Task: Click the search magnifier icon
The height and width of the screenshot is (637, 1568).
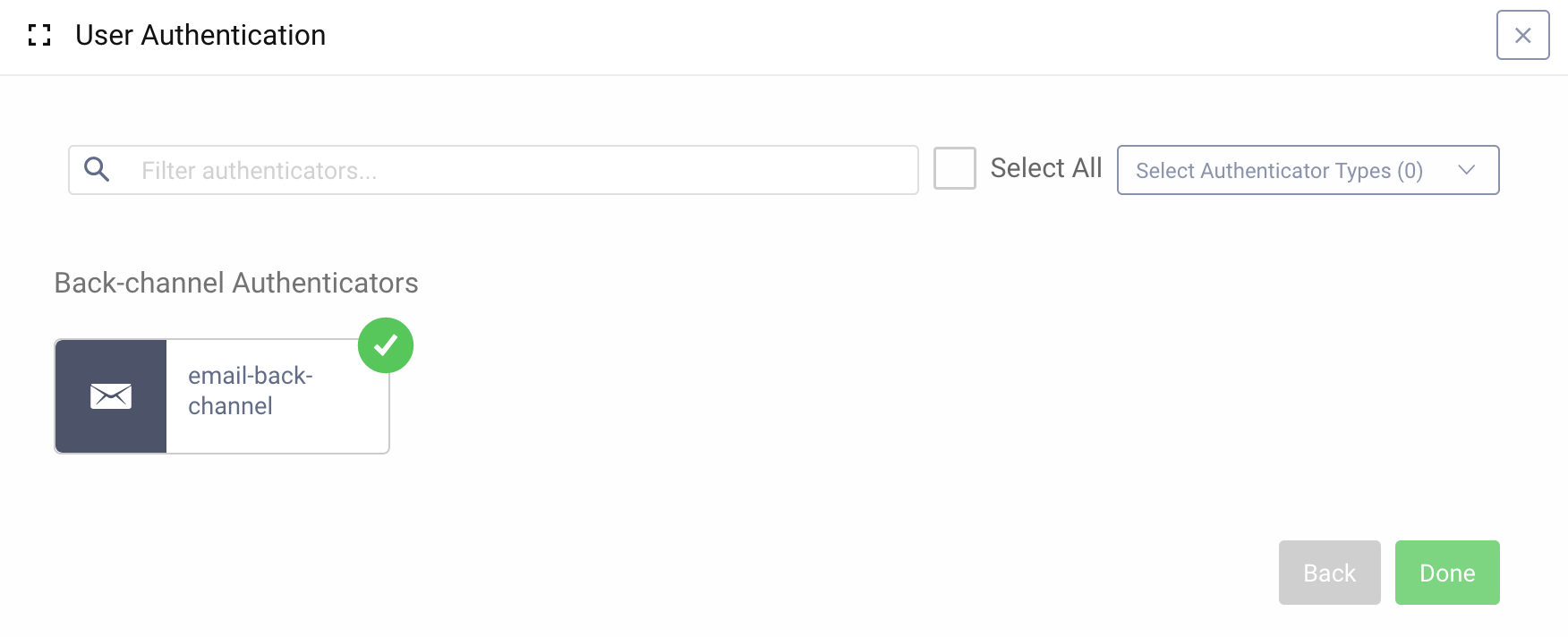Action: (97, 169)
